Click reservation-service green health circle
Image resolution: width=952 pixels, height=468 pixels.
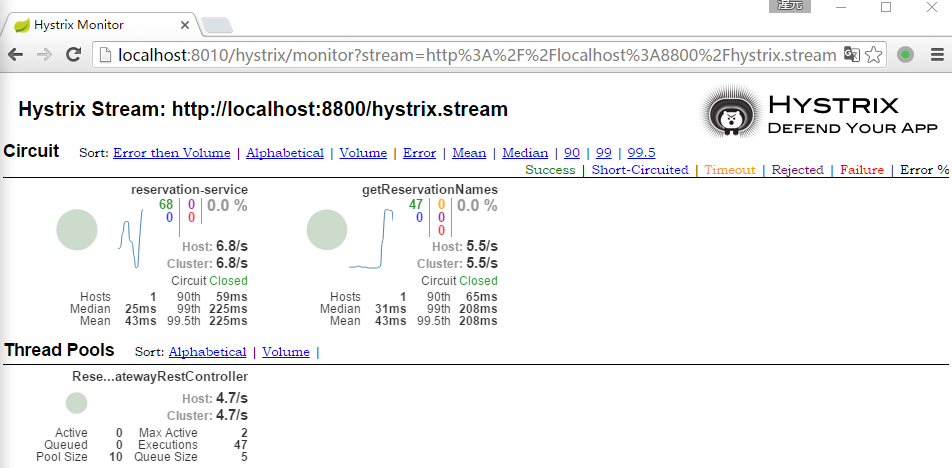77,229
